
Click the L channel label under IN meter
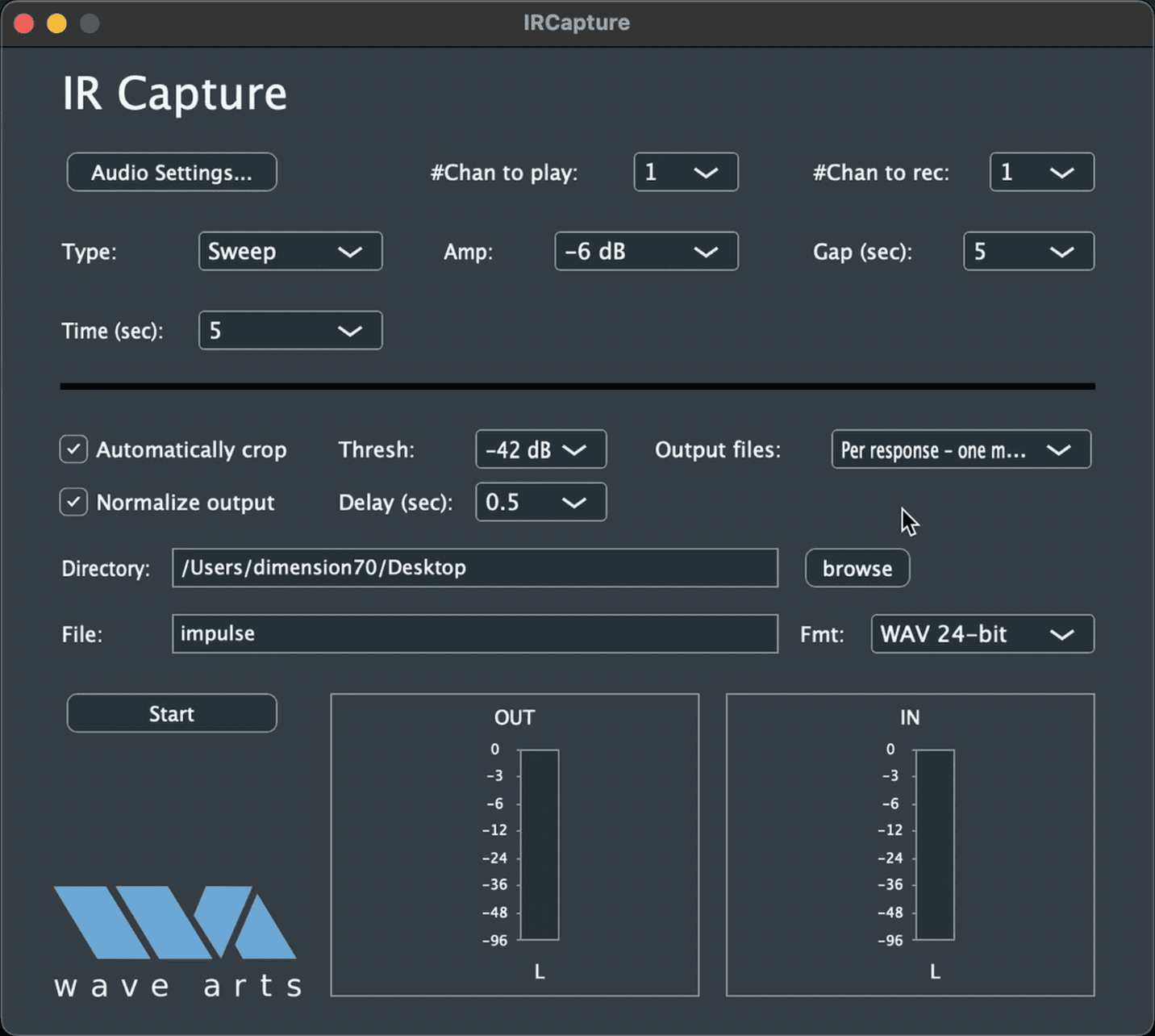coord(935,972)
